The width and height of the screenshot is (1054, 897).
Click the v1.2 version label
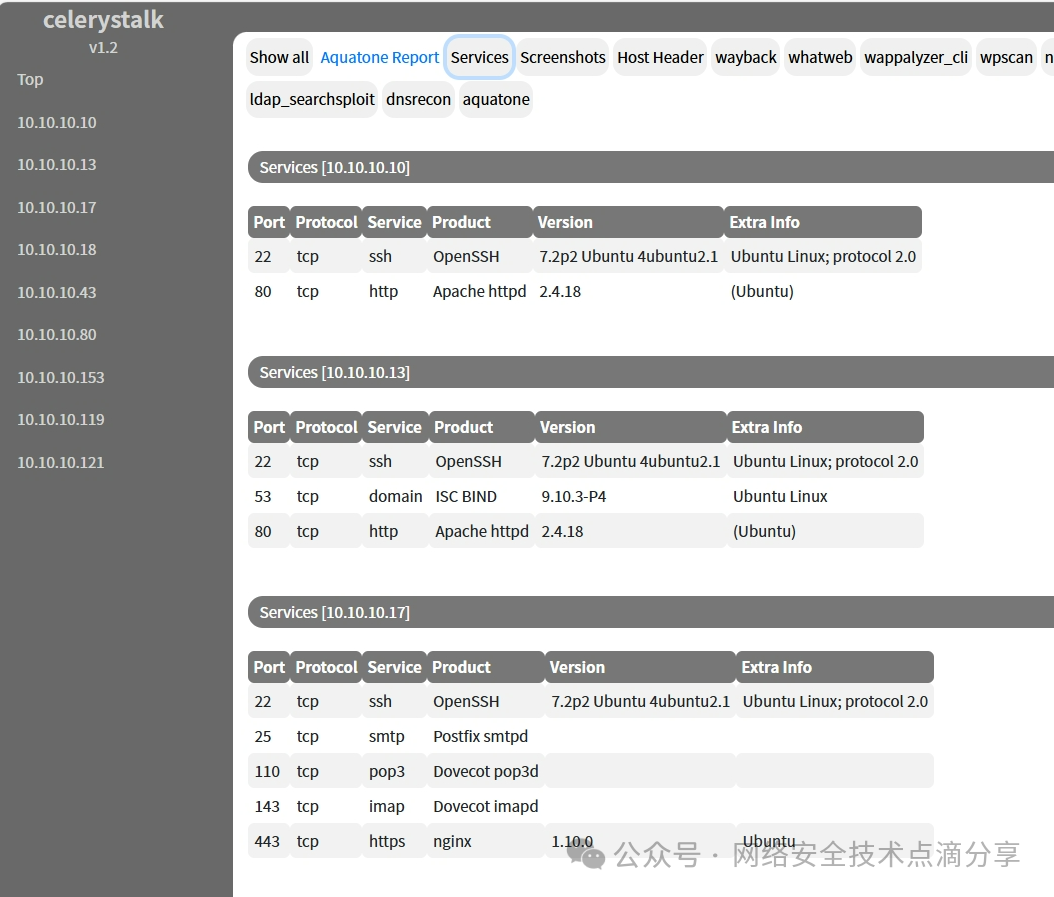[103, 48]
